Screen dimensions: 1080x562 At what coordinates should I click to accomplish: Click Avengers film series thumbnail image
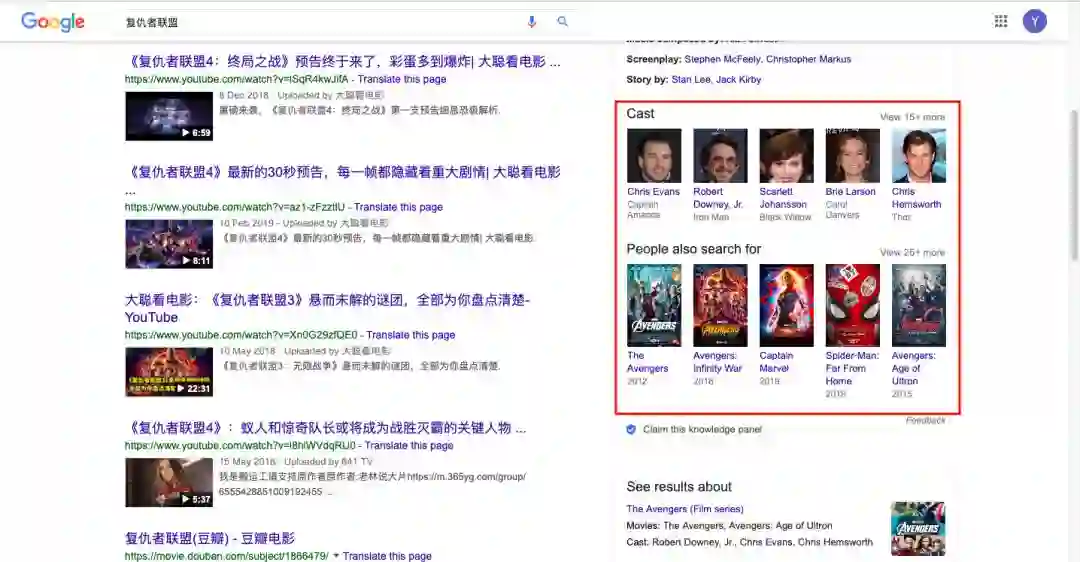(x=918, y=529)
